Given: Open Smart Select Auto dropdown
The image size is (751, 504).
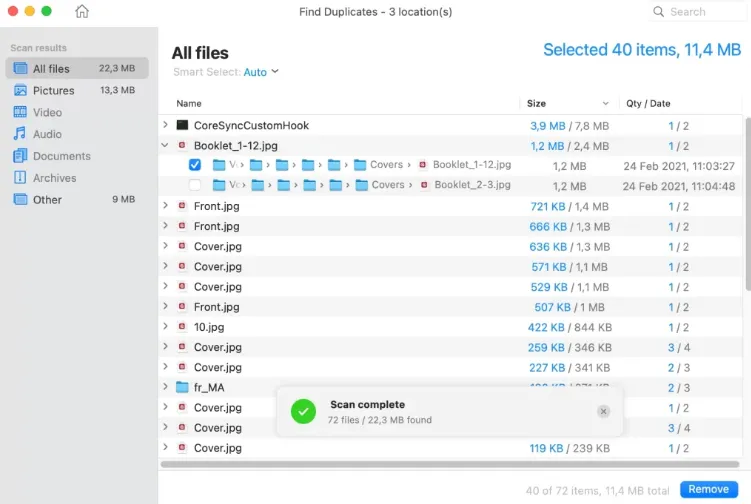Looking at the screenshot, I should pyautogui.click(x=261, y=72).
